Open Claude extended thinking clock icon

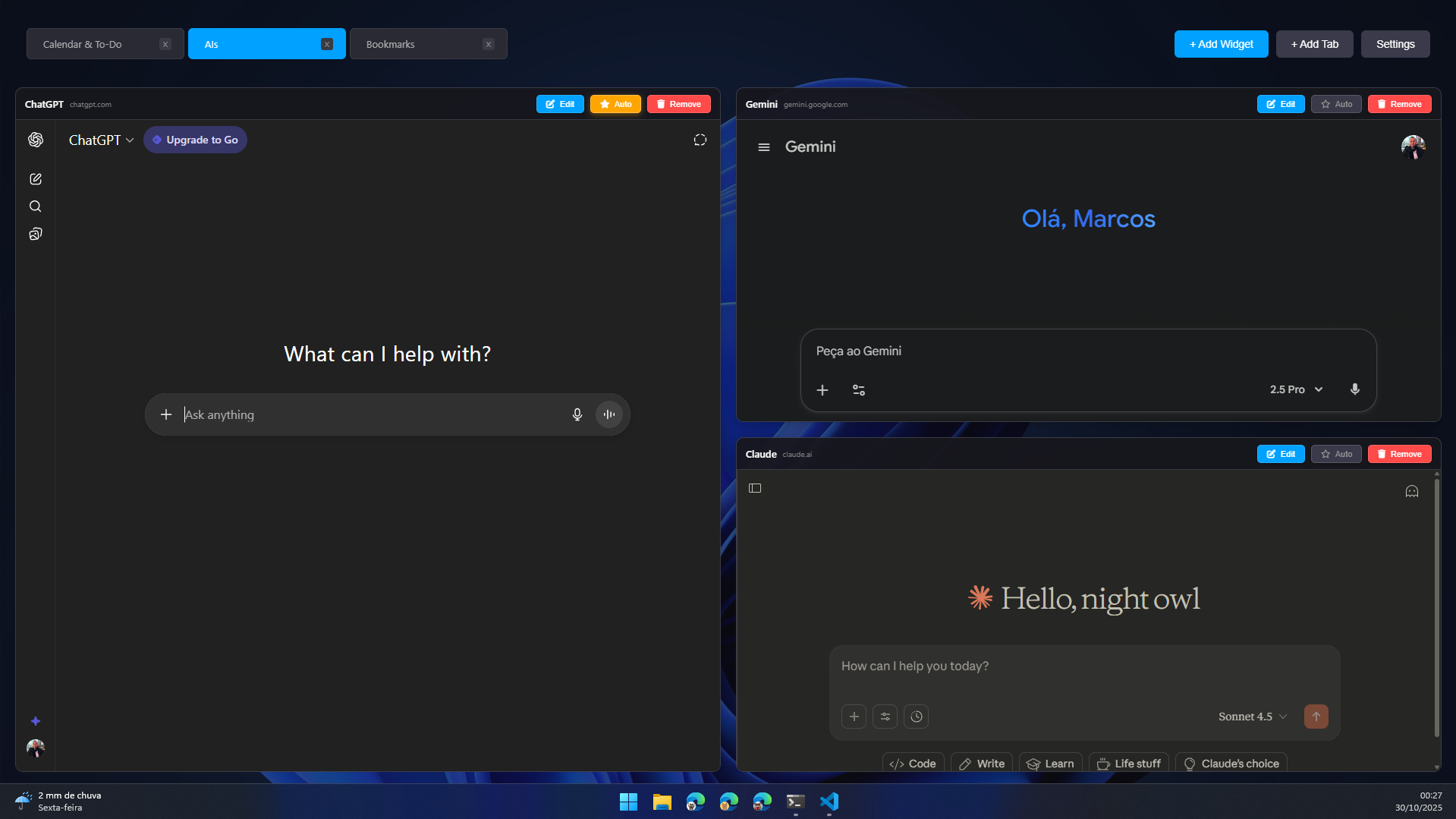click(x=917, y=717)
